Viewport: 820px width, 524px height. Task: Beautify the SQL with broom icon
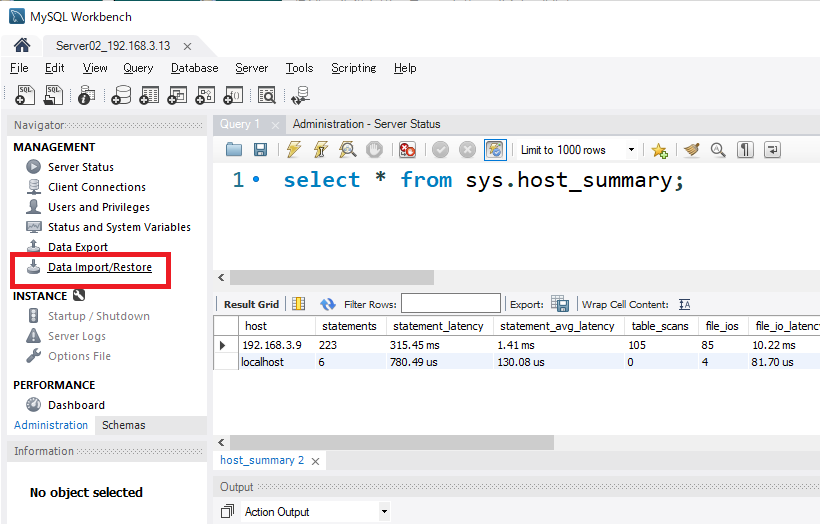pos(691,150)
